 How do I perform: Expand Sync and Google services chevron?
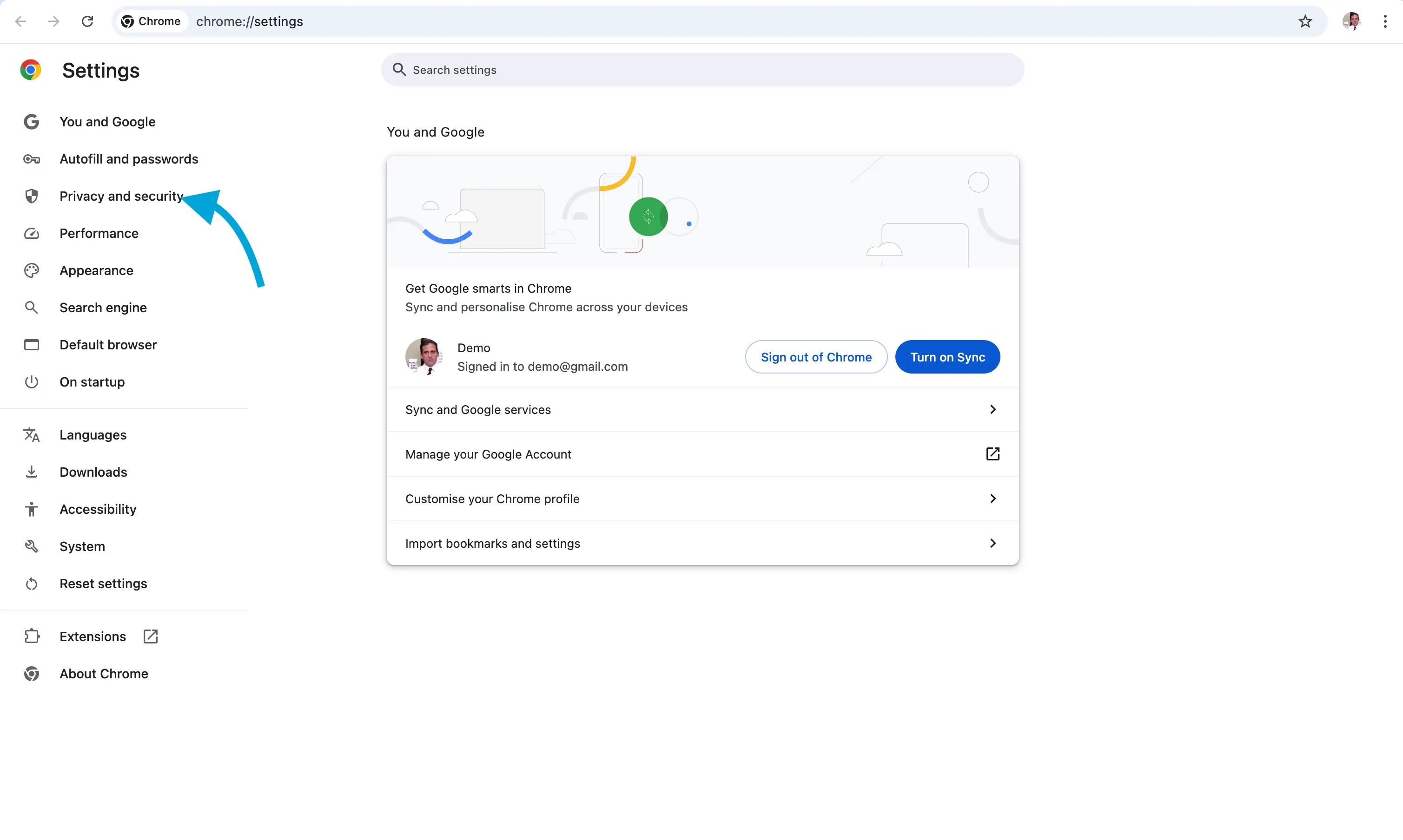pyautogui.click(x=993, y=409)
